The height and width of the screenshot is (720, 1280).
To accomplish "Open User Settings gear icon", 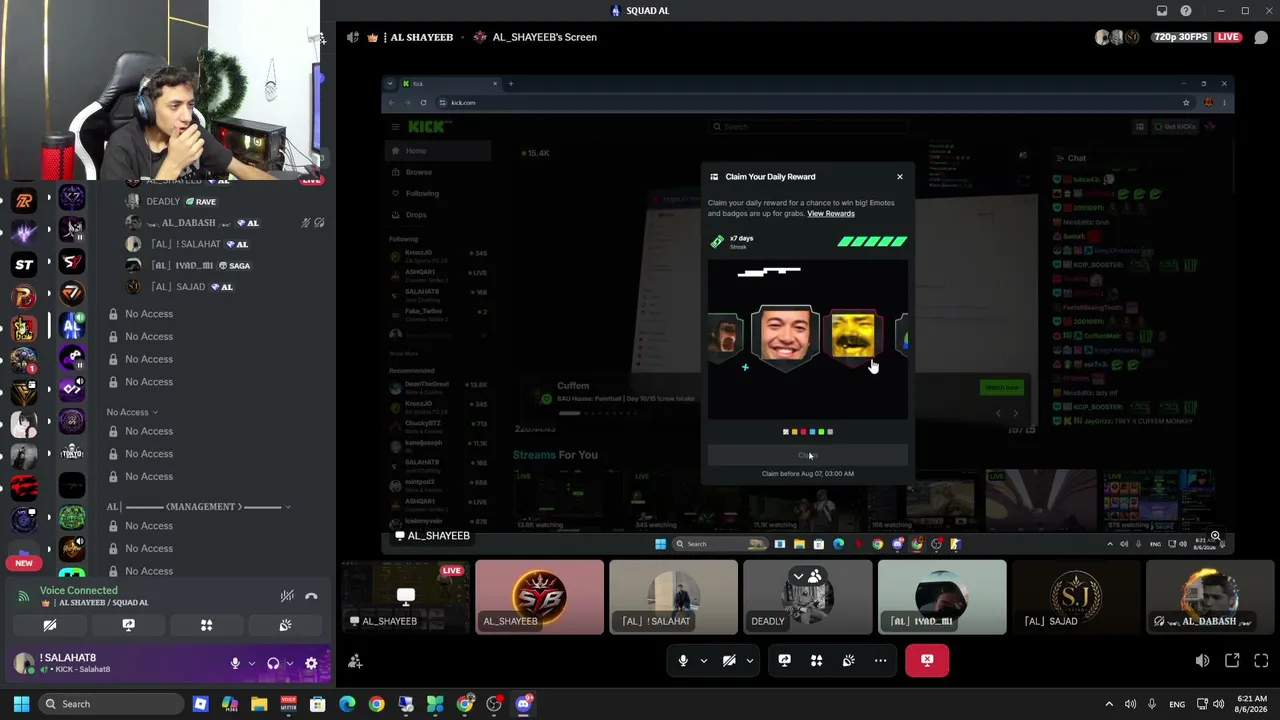I will pyautogui.click(x=311, y=663).
